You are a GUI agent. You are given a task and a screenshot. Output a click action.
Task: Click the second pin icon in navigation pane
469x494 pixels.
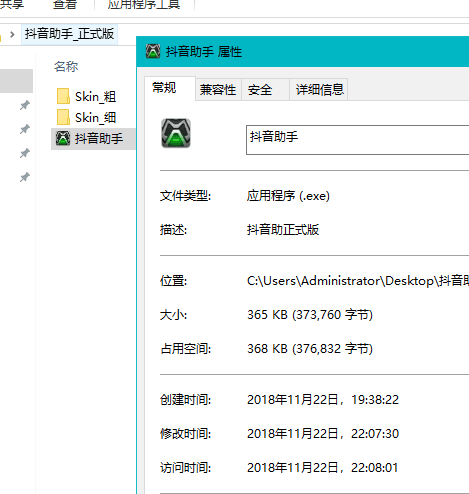(x=25, y=129)
